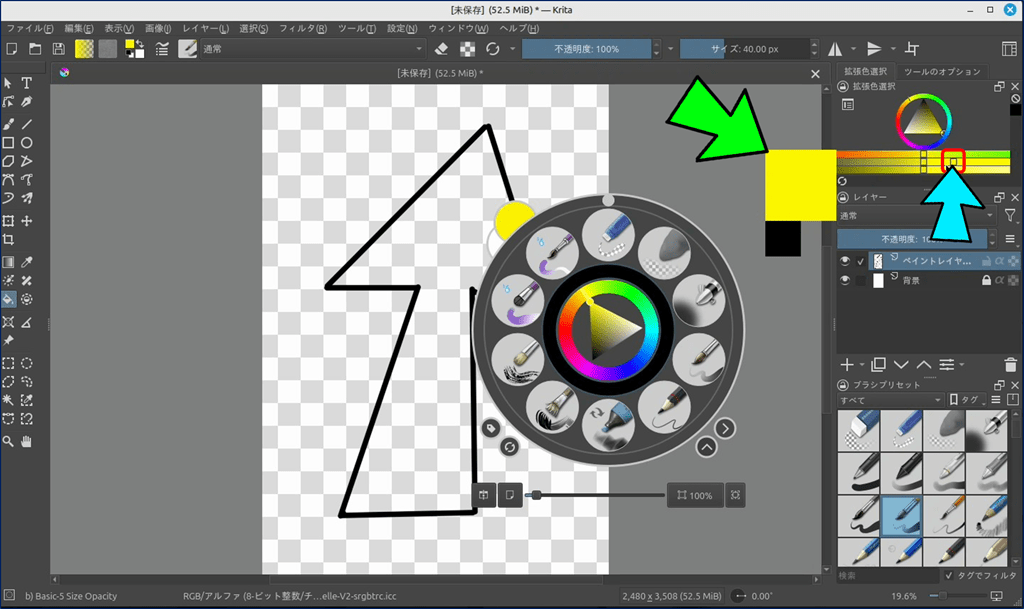Switch to the ツールのオプション tab
The height and width of the screenshot is (609, 1024).
coord(942,71)
